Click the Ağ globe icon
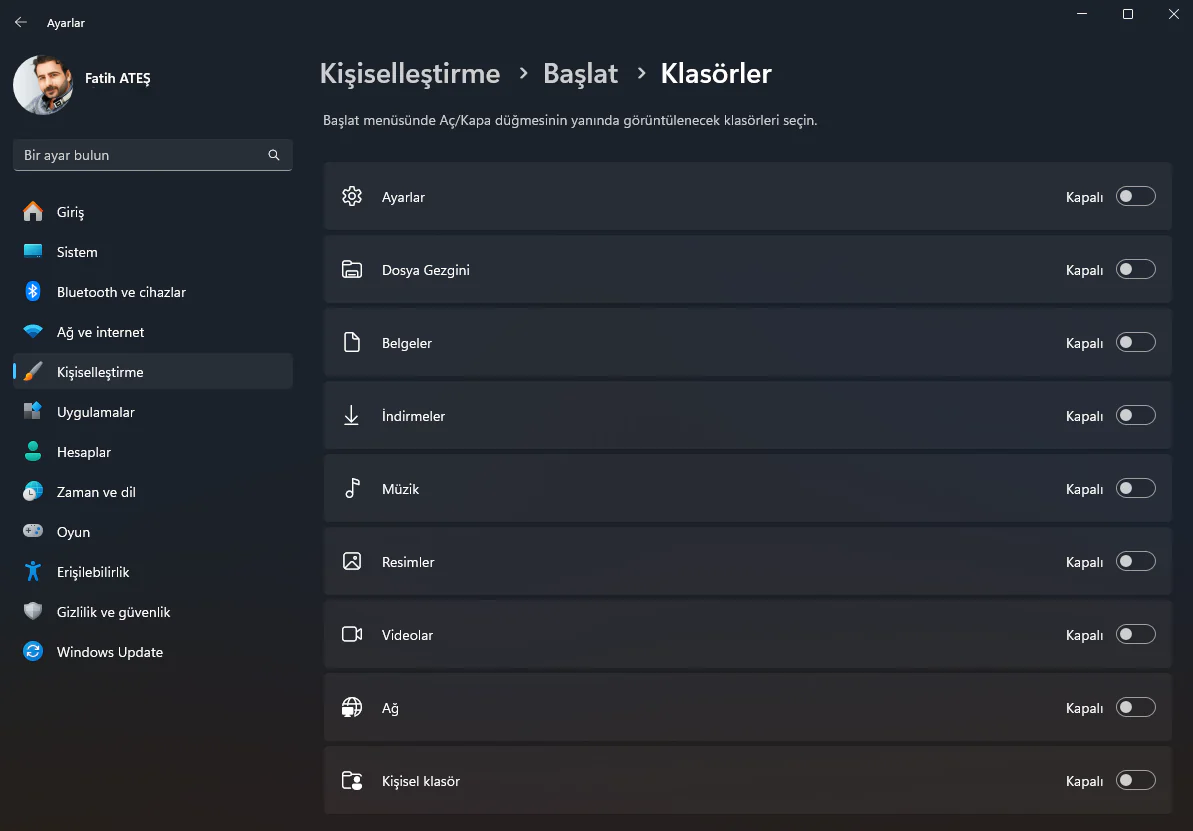 352,707
